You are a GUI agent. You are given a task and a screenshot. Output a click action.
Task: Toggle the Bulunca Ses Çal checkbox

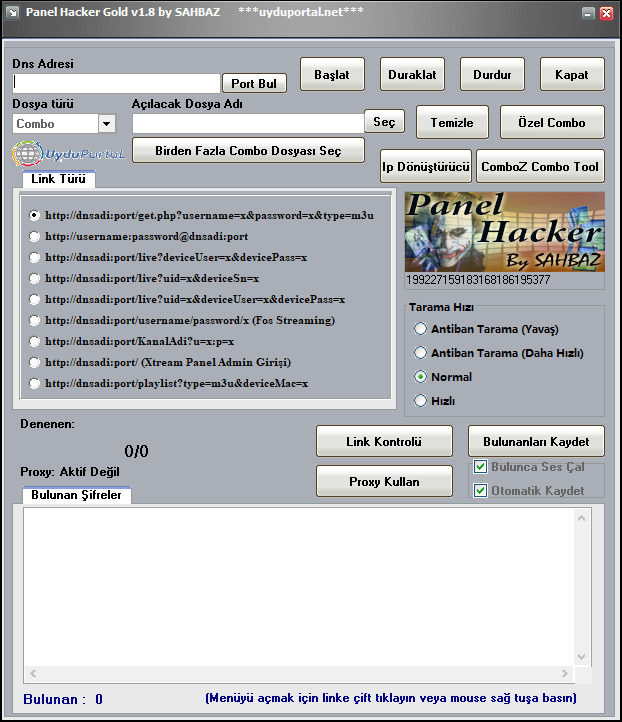[481, 467]
